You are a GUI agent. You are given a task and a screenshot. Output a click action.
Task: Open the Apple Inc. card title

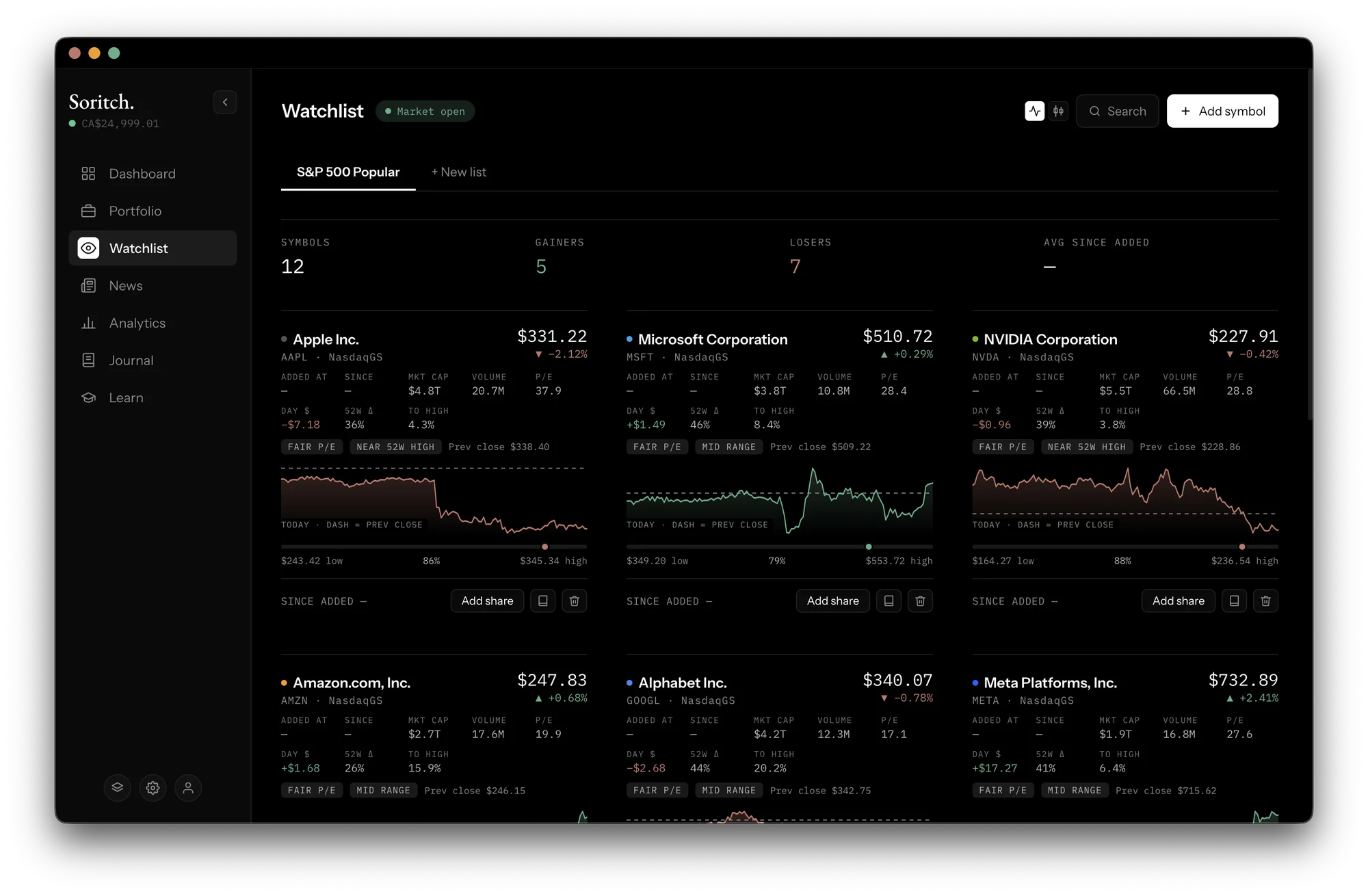pyautogui.click(x=326, y=339)
